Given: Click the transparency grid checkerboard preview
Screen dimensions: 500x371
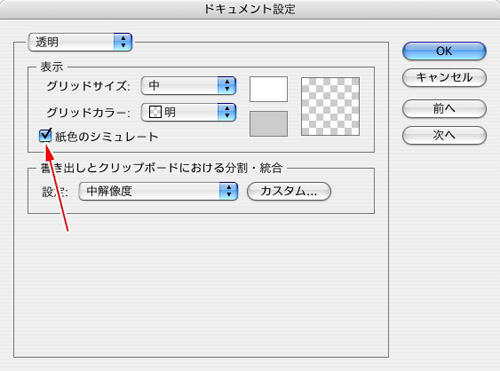Looking at the screenshot, I should click(330, 106).
